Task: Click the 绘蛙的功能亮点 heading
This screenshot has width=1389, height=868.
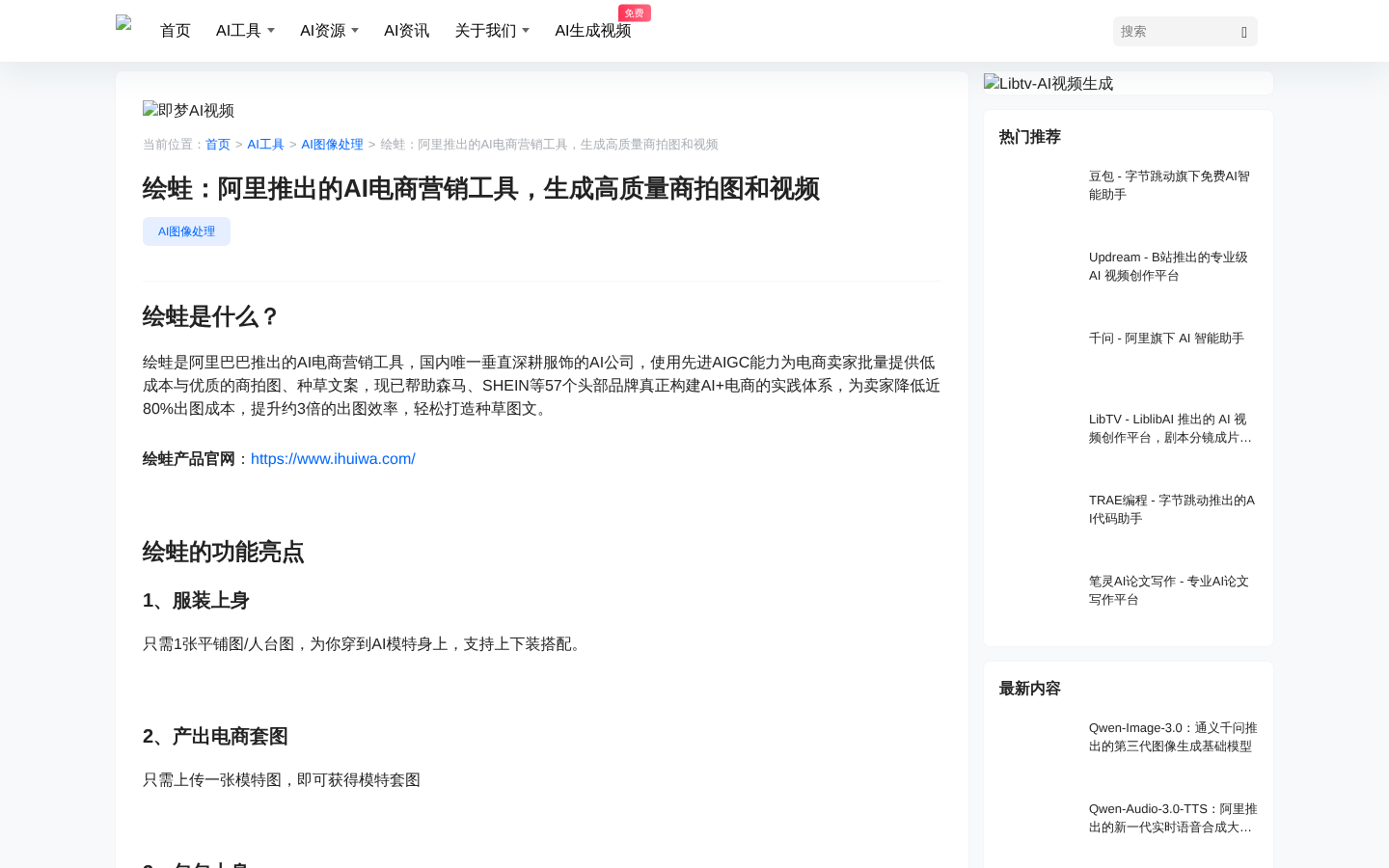Action: 224,552
